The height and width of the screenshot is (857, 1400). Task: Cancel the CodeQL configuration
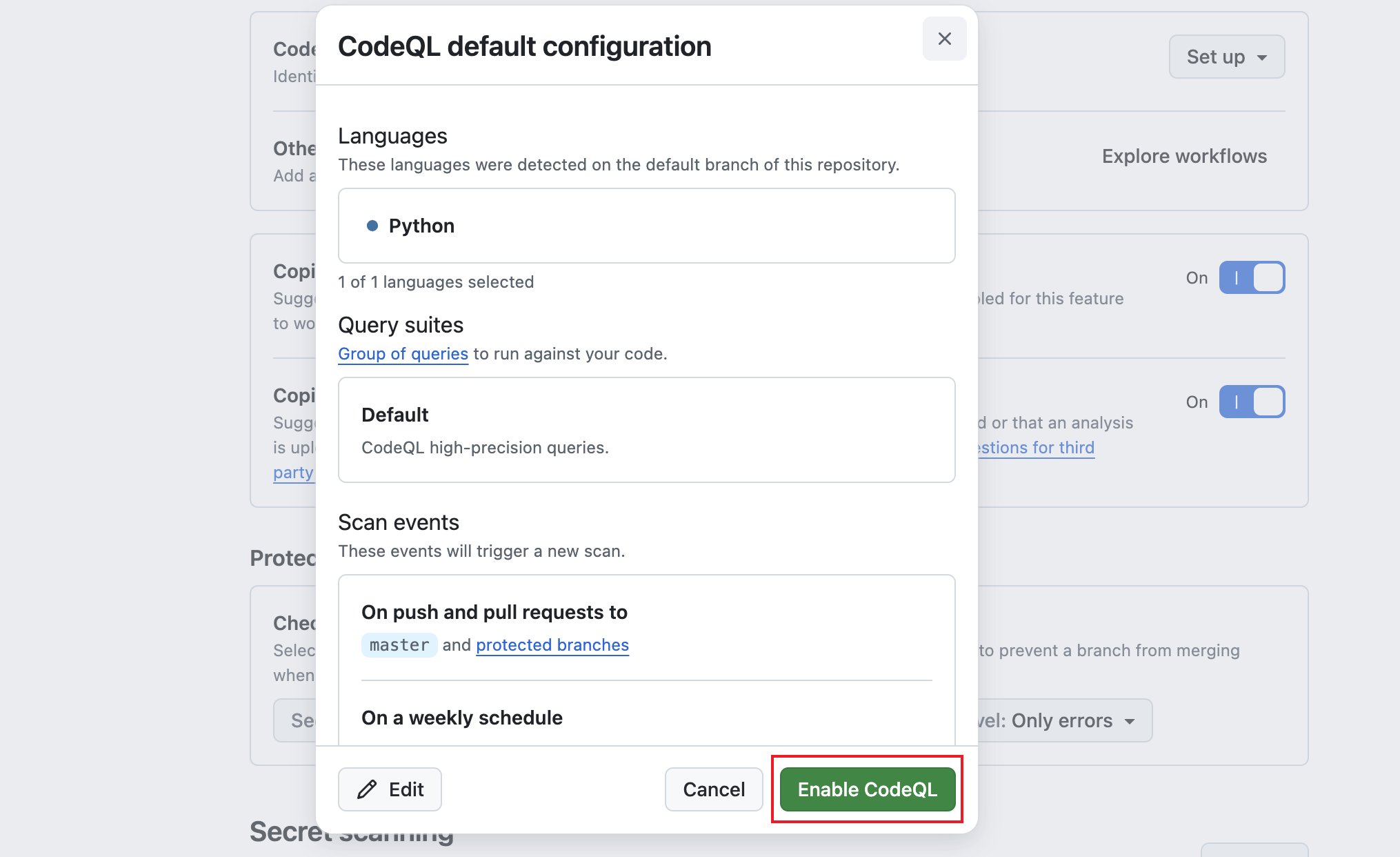[x=713, y=789]
